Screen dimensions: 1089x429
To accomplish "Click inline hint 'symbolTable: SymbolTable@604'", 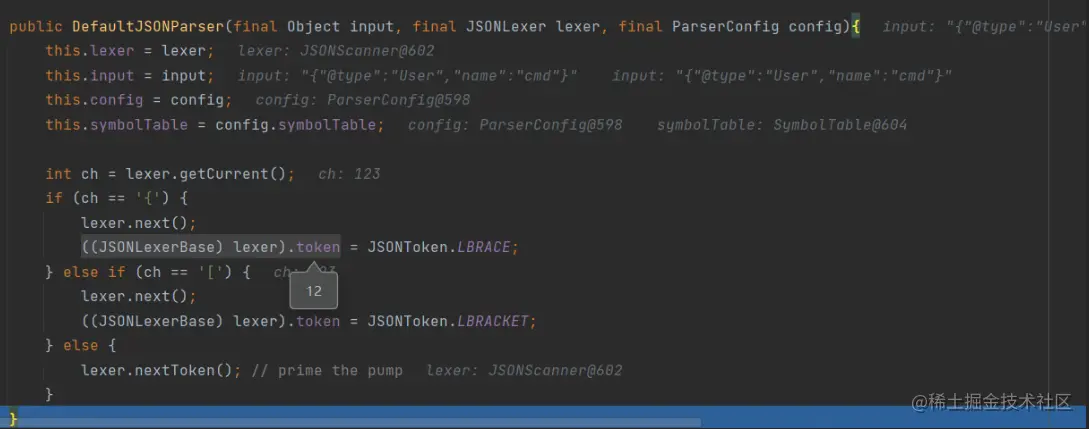I will pyautogui.click(x=781, y=125).
